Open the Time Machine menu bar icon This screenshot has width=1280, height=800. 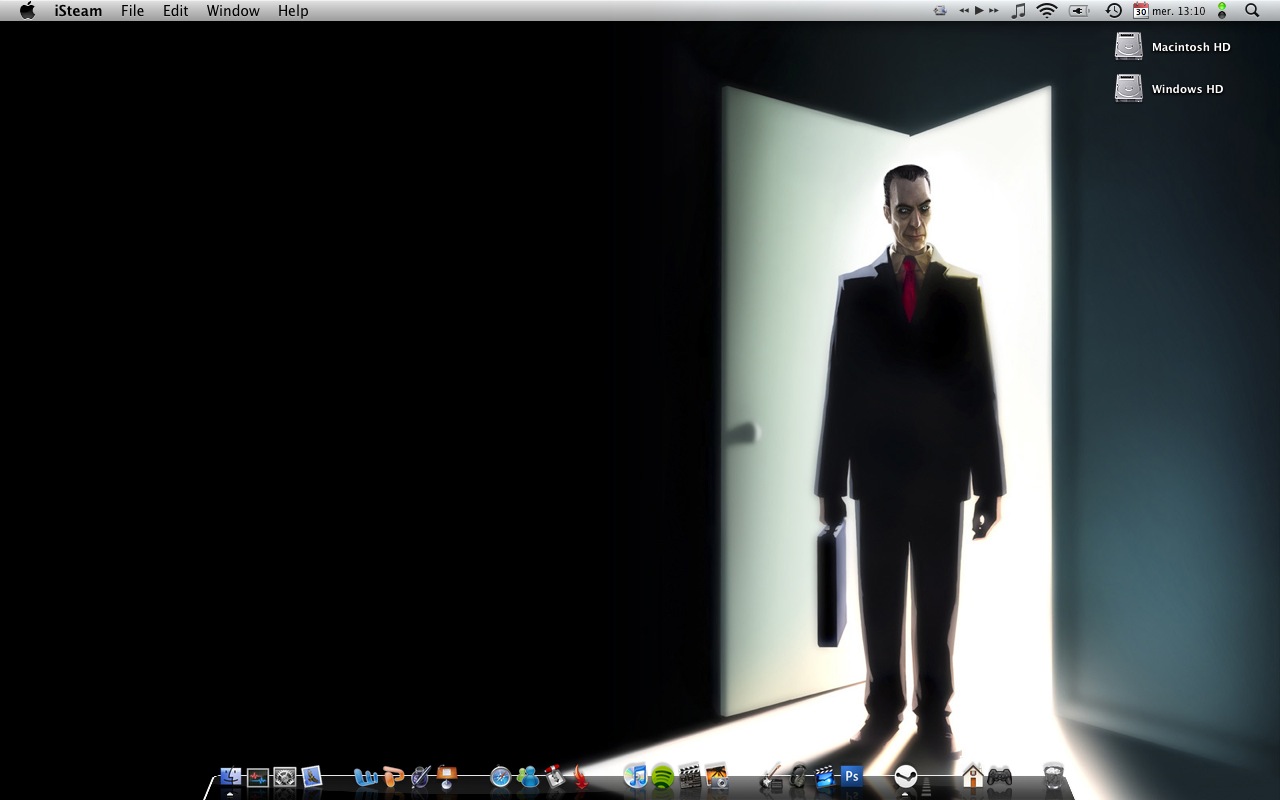[1113, 10]
